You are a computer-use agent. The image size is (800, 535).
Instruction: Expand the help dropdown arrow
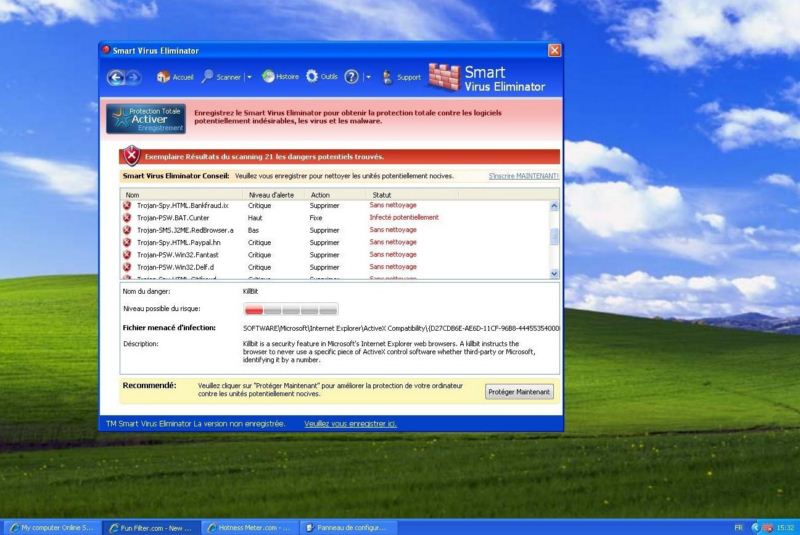(x=368, y=78)
